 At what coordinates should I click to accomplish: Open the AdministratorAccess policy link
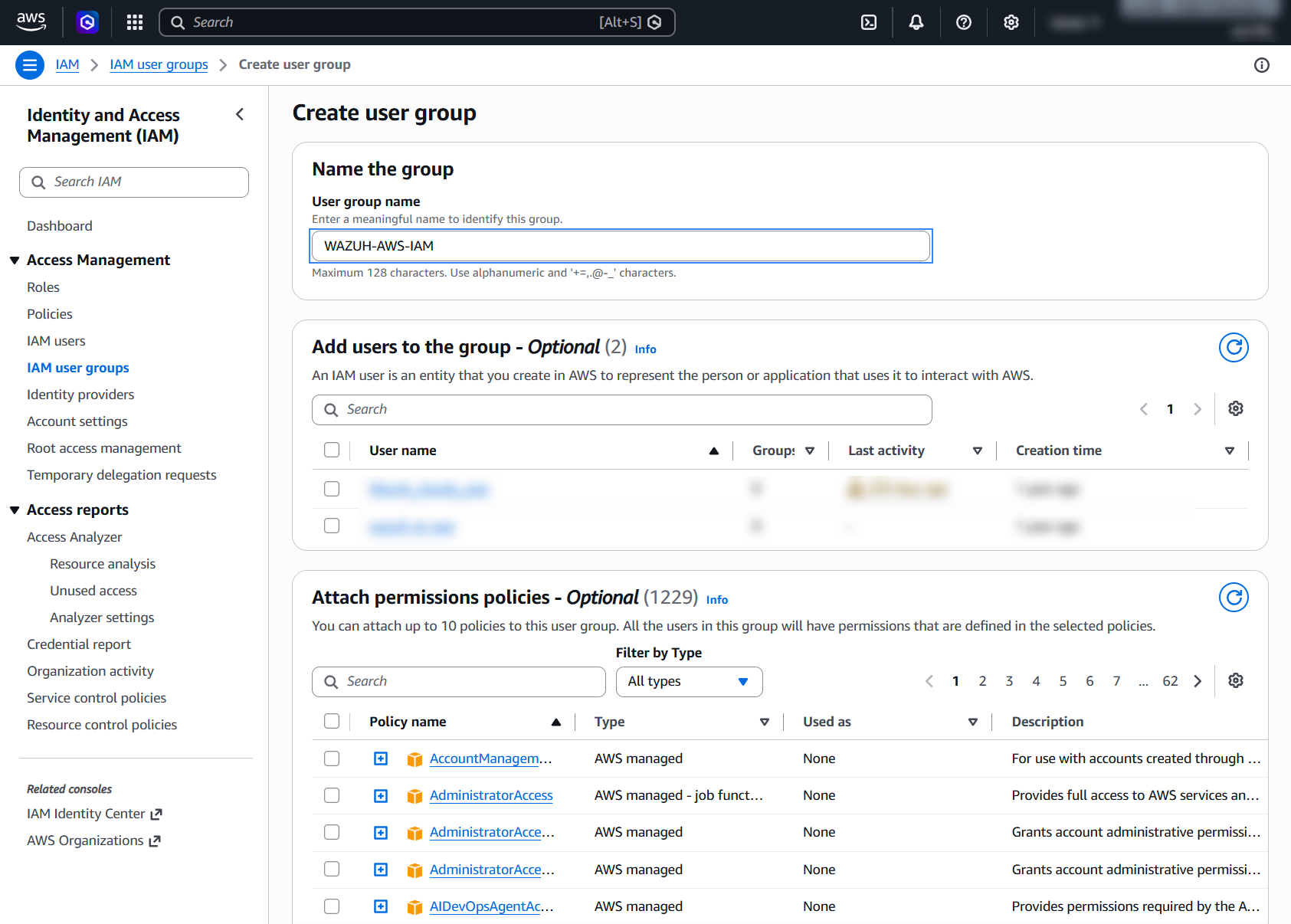(491, 795)
